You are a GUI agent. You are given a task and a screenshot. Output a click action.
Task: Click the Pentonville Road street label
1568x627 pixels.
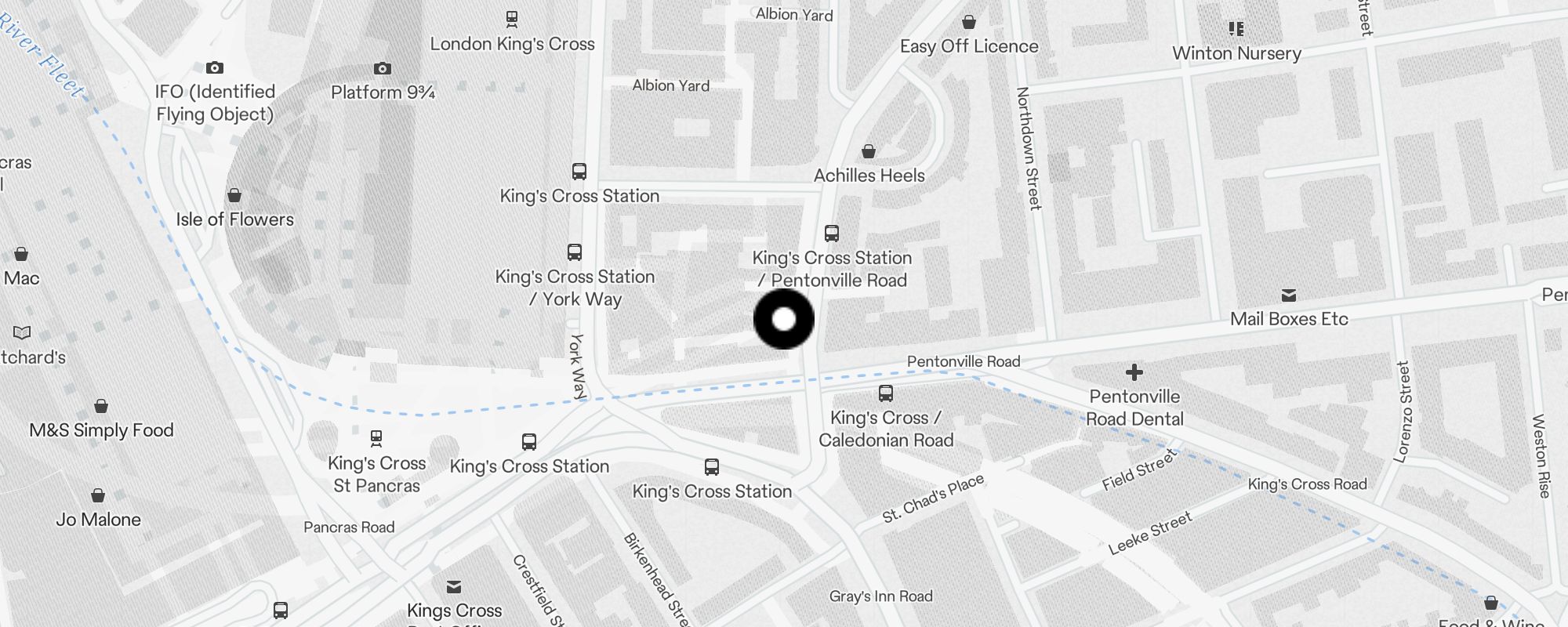tap(964, 361)
